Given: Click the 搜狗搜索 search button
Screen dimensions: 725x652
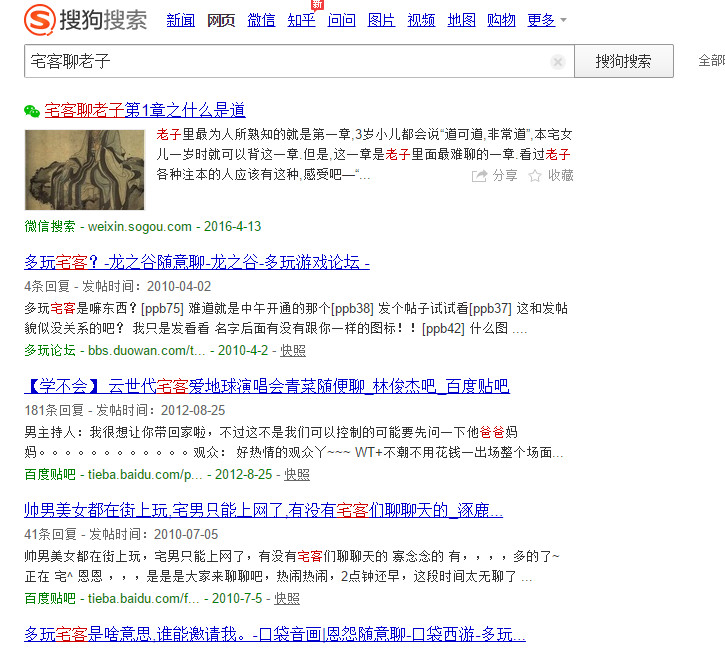Looking at the screenshot, I should coord(624,61).
